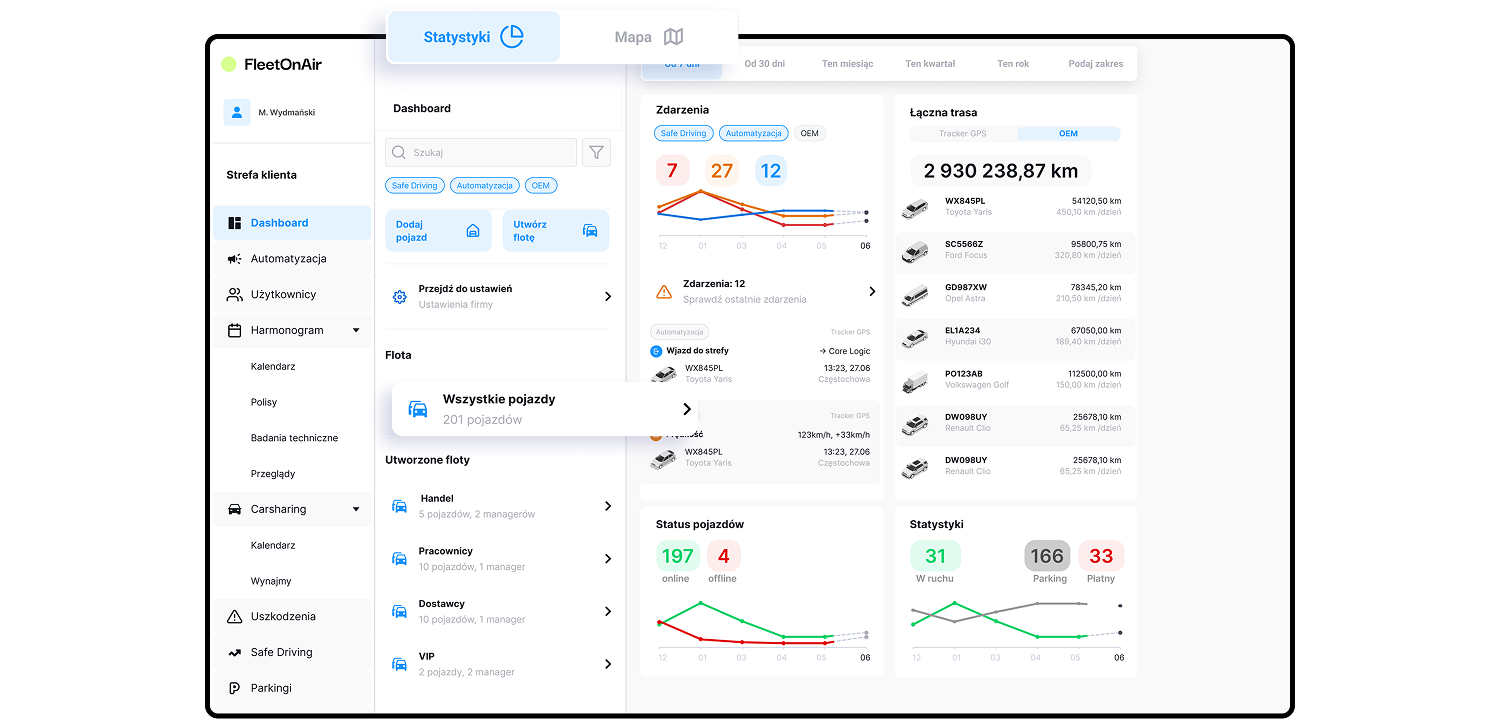
Task: Click the Dostawcy fleet car icon
Action: (x=399, y=611)
